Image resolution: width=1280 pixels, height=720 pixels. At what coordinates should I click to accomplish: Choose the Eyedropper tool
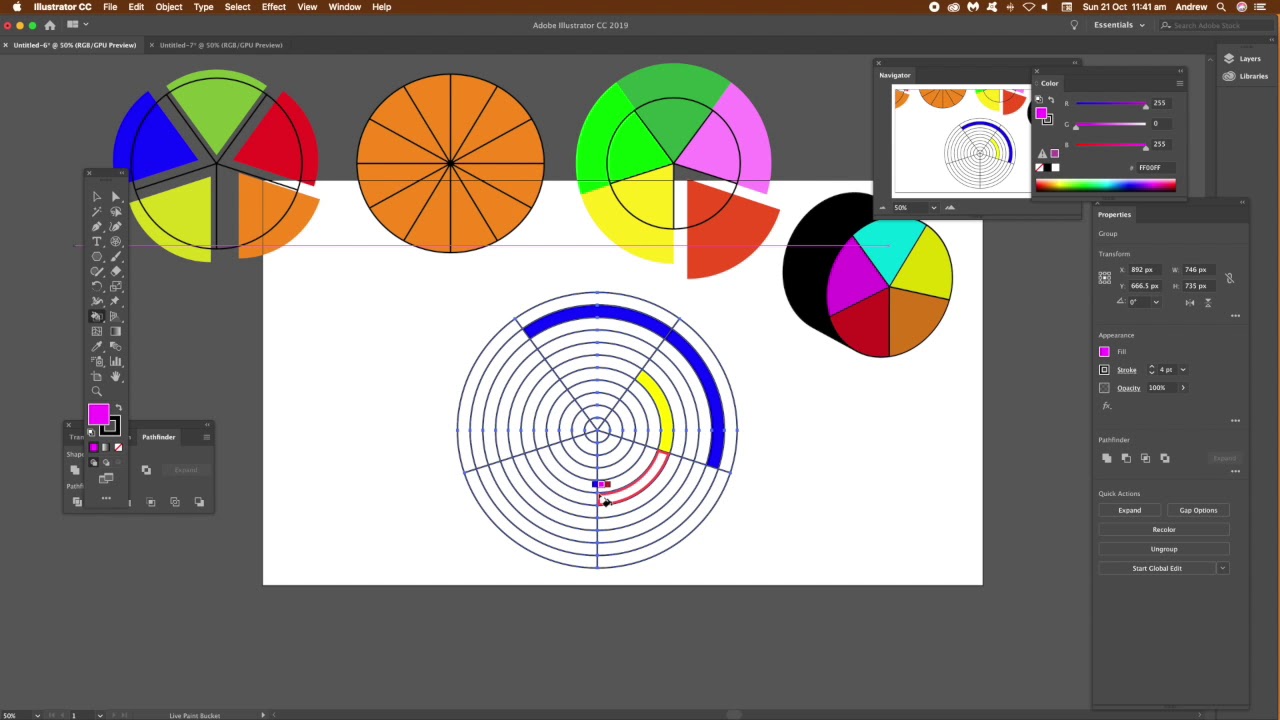[97, 346]
